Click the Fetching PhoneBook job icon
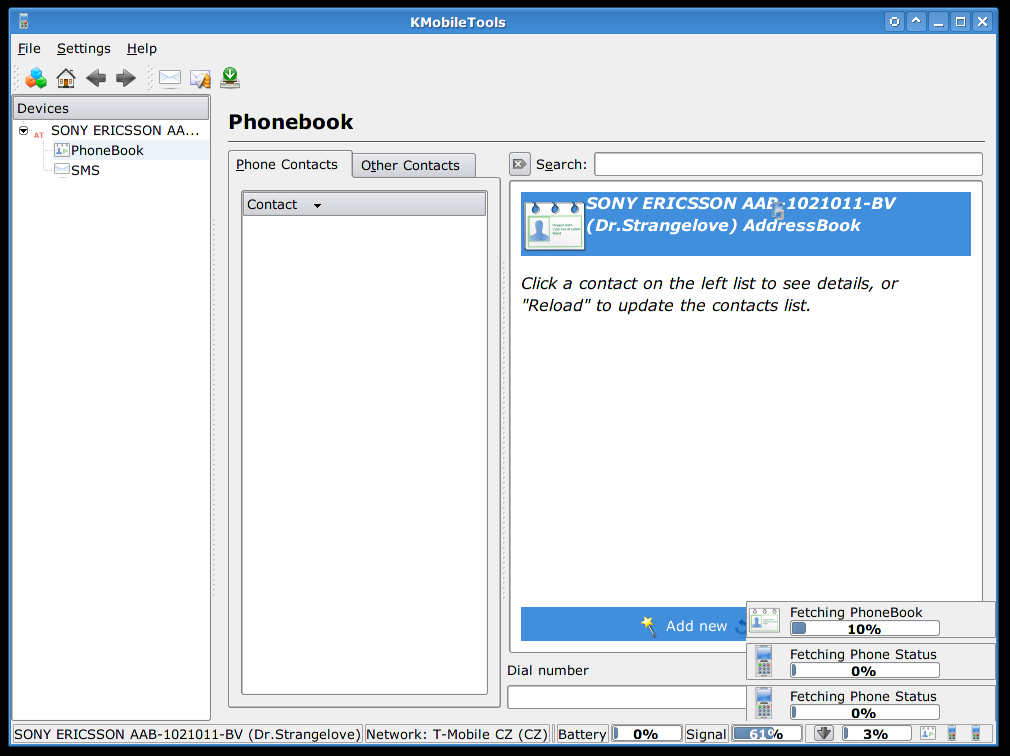Screen dimensions: 1010x756 (x=765, y=621)
